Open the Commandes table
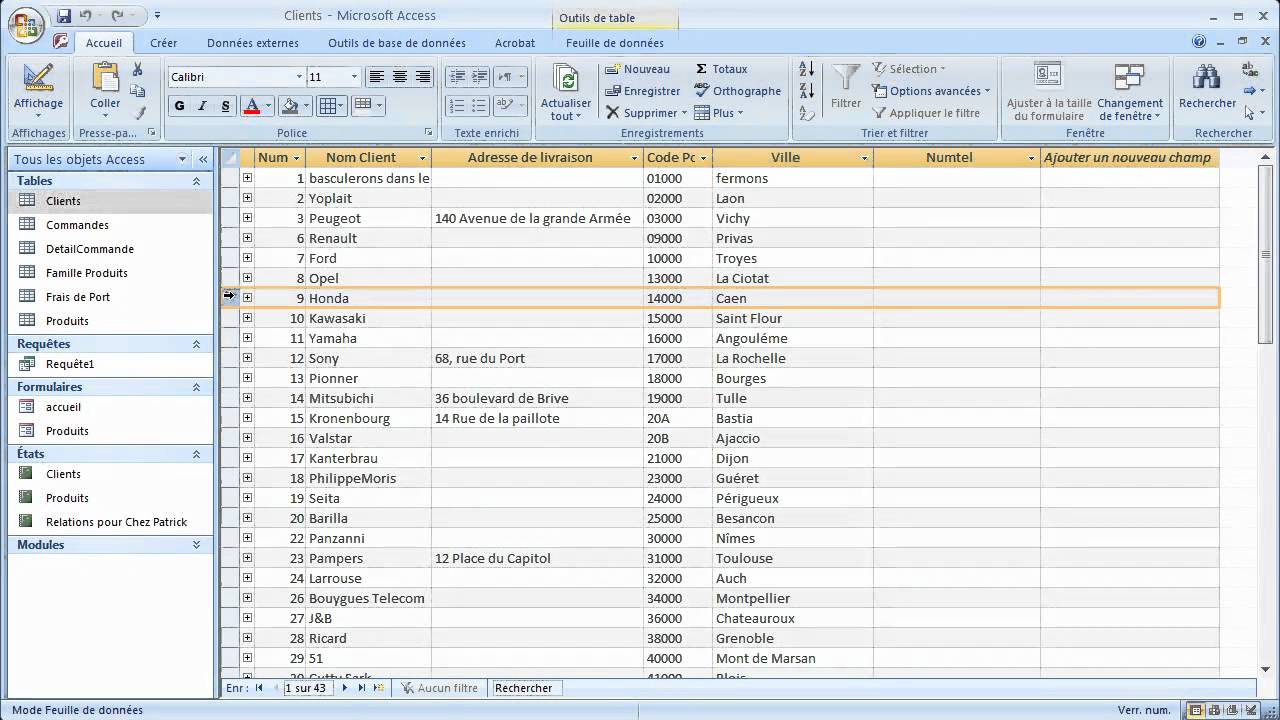 click(77, 225)
